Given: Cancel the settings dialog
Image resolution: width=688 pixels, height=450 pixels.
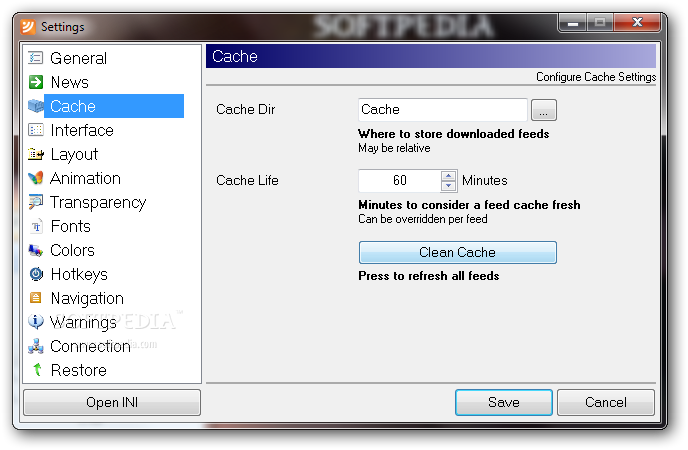Looking at the screenshot, I should [606, 402].
